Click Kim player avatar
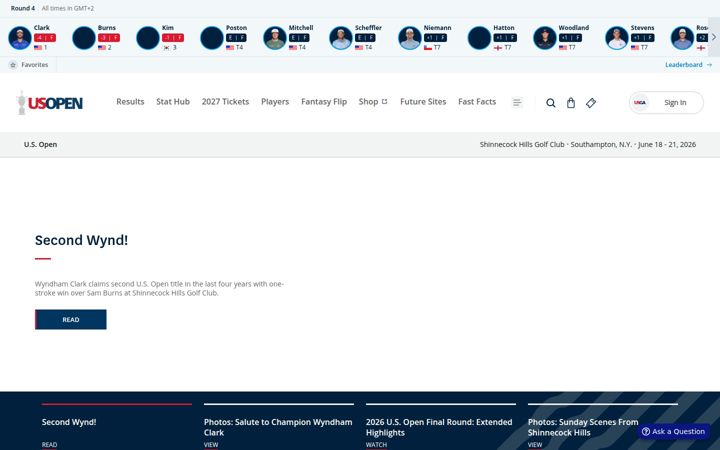Screen dimensions: 720x450 pyautogui.click(x=148, y=38)
